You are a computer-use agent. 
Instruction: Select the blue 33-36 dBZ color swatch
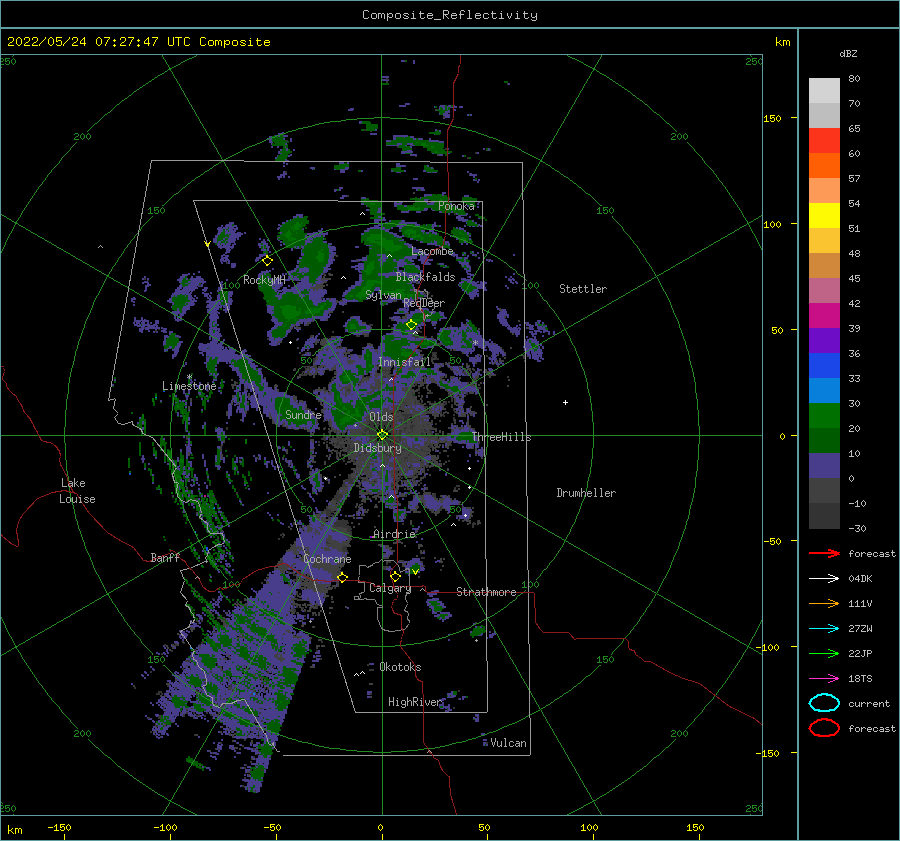click(824, 366)
